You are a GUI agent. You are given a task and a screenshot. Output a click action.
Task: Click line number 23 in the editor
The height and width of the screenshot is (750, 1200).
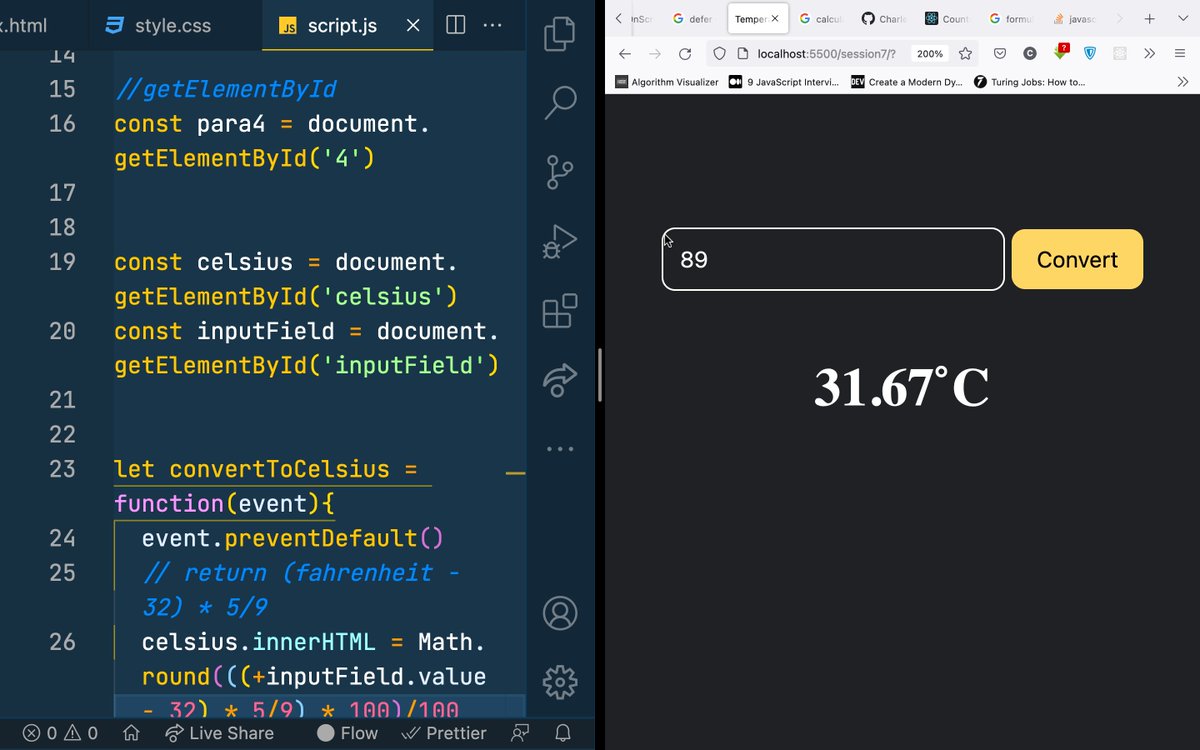[x=62, y=468]
